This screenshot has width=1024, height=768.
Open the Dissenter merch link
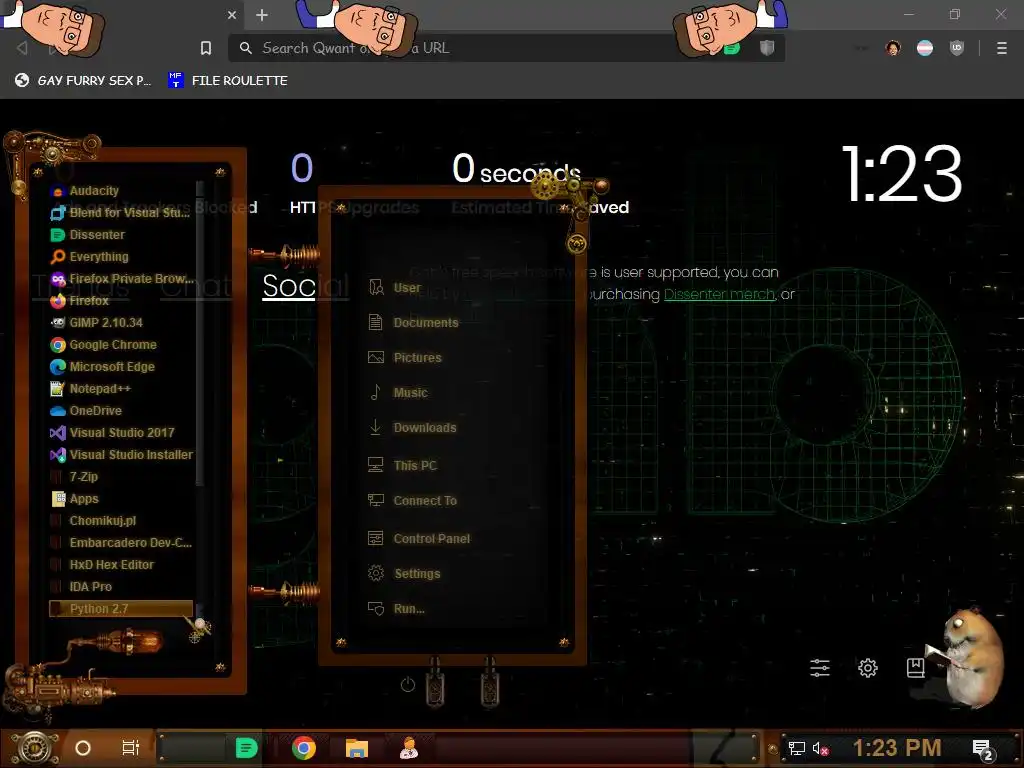click(719, 295)
